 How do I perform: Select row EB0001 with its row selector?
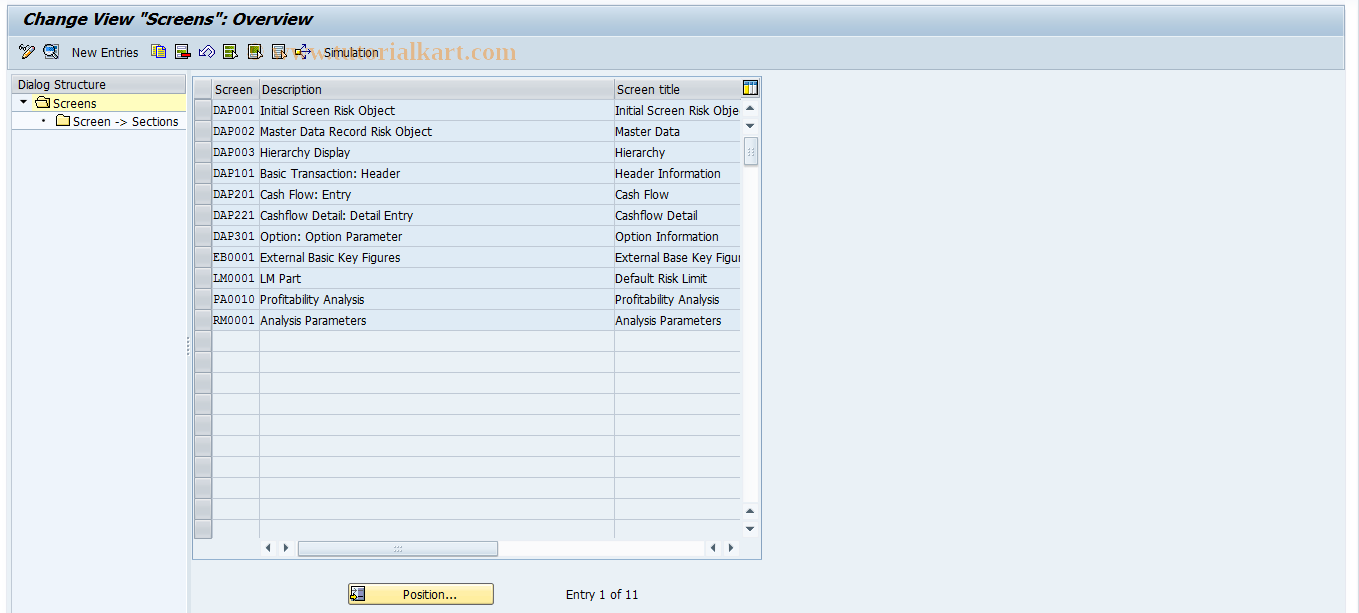203,257
